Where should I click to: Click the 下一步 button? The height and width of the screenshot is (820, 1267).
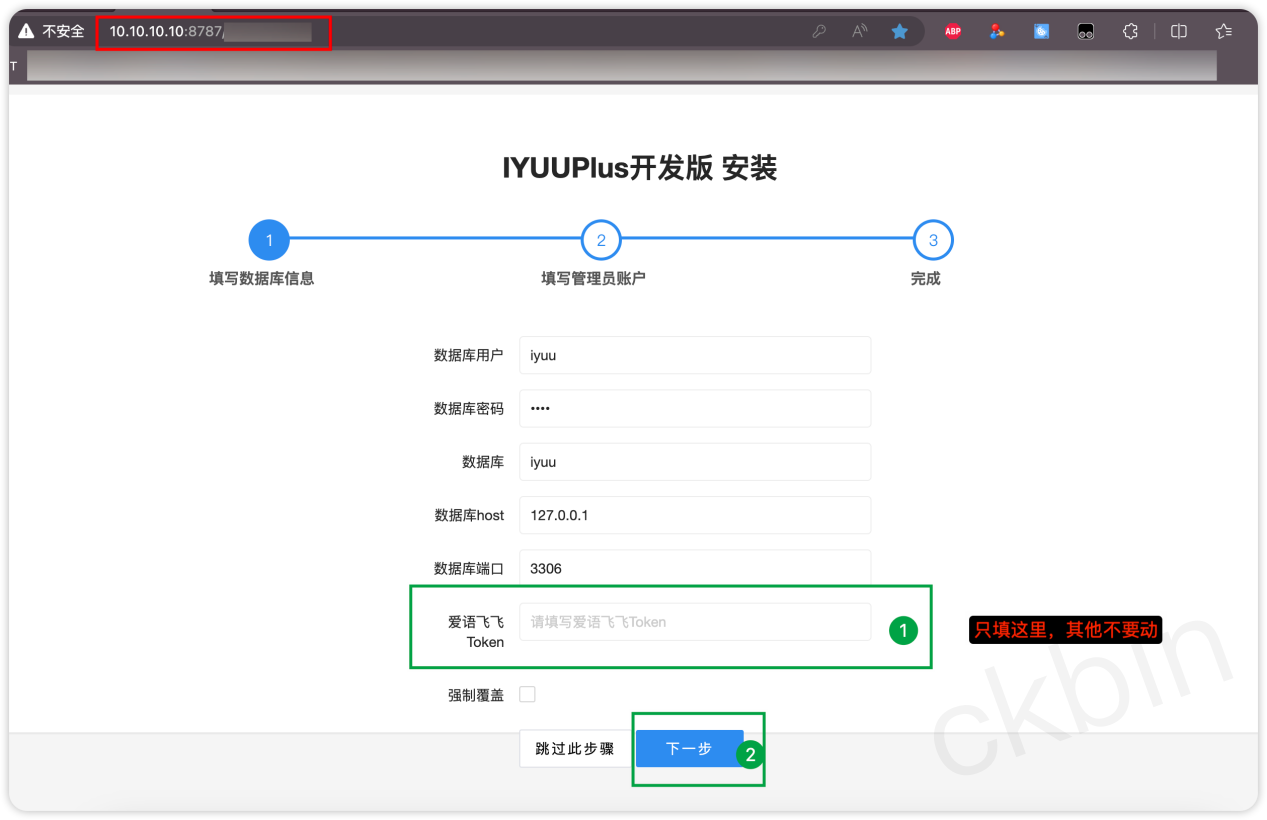point(690,748)
